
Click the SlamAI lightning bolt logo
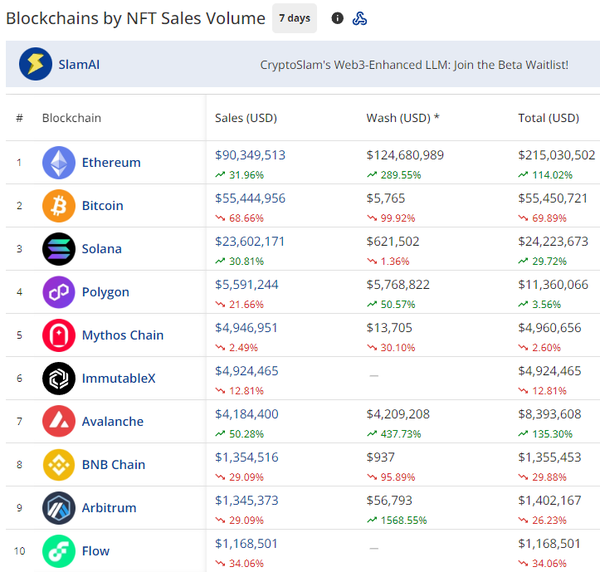click(36, 65)
